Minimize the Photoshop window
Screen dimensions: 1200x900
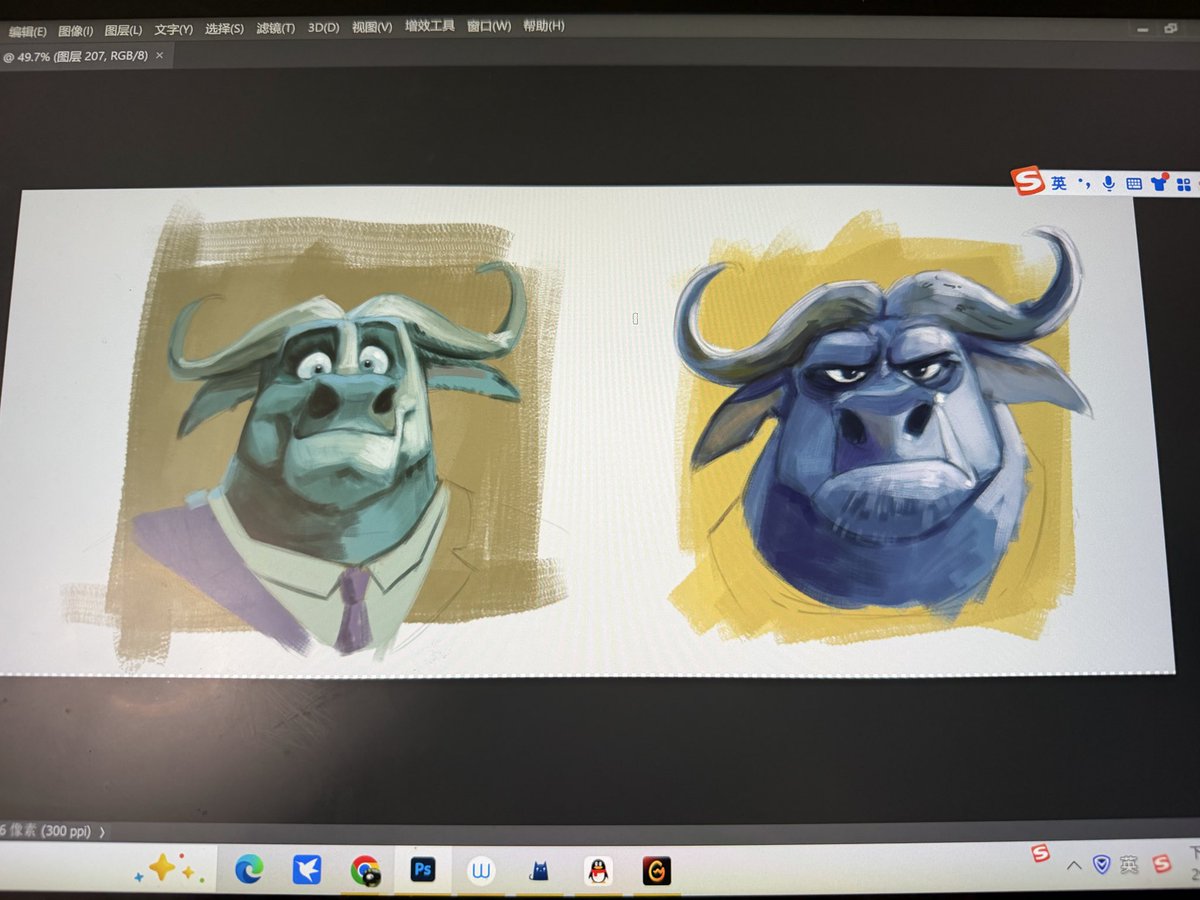point(1141,31)
